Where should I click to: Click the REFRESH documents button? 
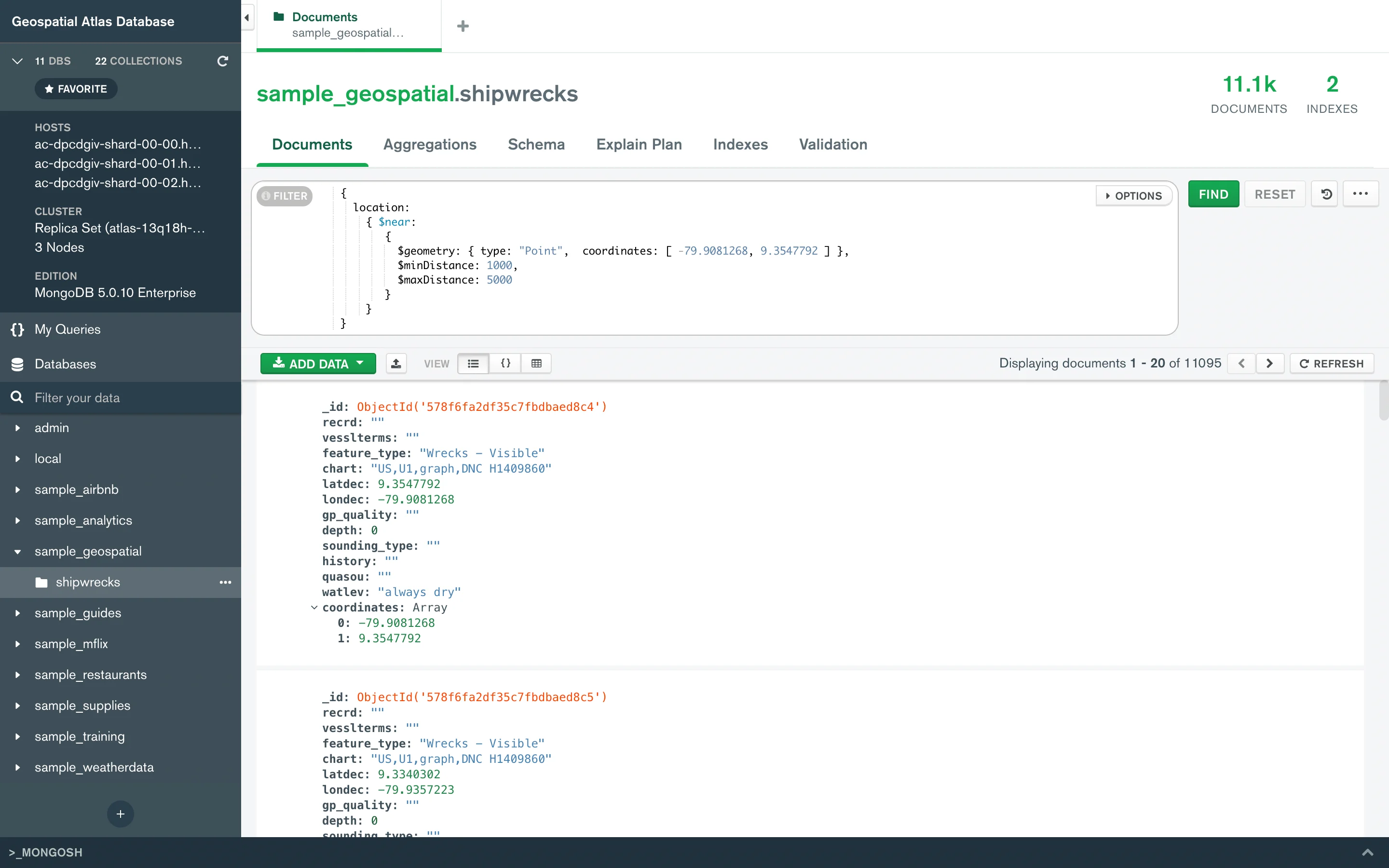coord(1332,364)
